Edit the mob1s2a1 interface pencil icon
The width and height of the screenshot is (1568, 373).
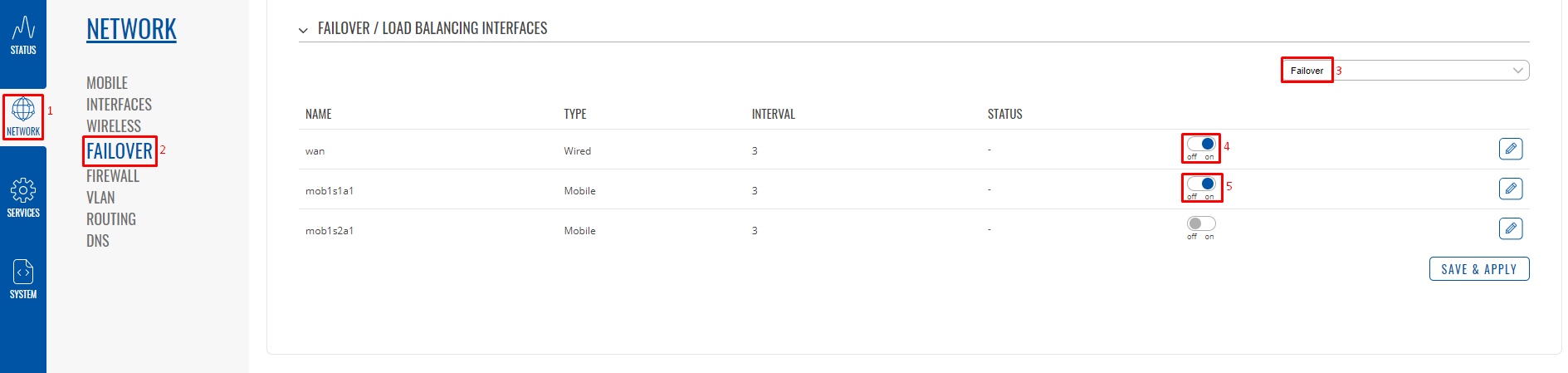point(1511,228)
